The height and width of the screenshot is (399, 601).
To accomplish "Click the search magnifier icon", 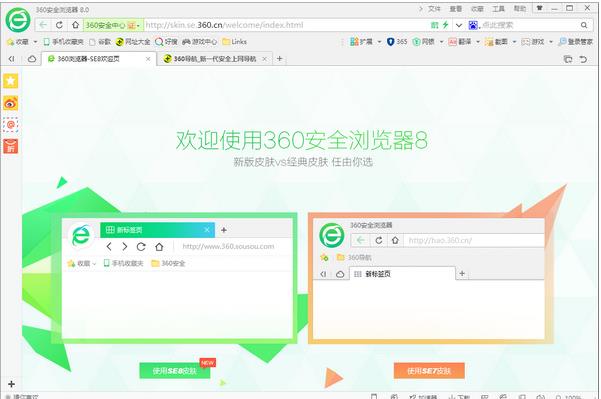I will coord(584,25).
